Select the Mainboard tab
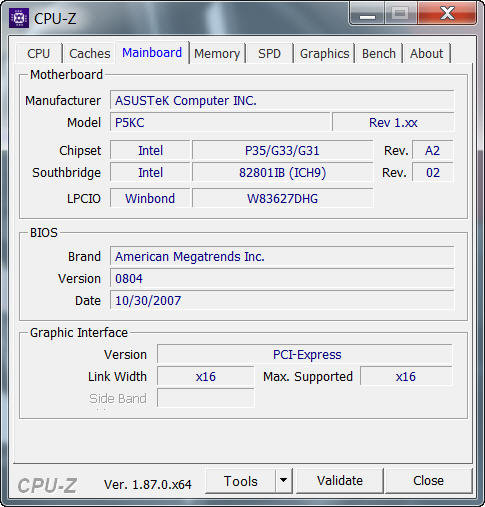The width and height of the screenshot is (485, 507). 152,52
